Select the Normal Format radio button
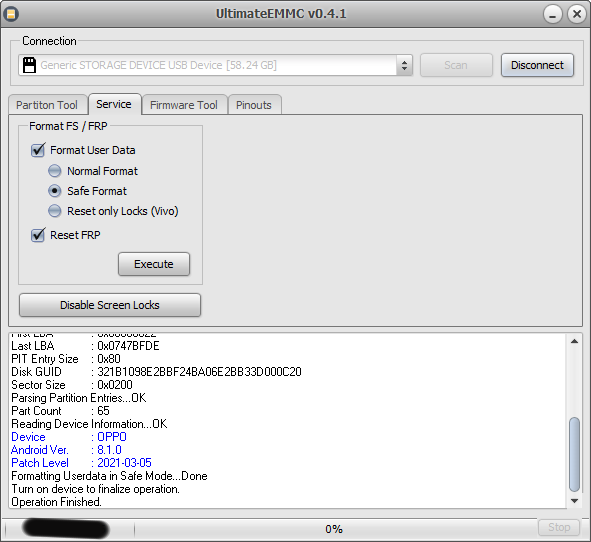Image resolution: width=591 pixels, height=542 pixels. pyautogui.click(x=55, y=171)
